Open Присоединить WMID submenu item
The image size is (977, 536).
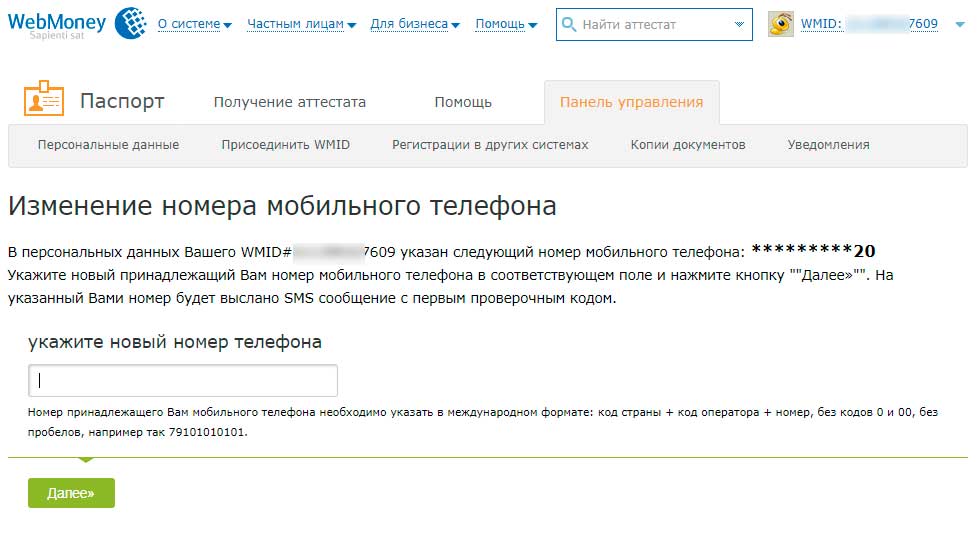[285, 145]
